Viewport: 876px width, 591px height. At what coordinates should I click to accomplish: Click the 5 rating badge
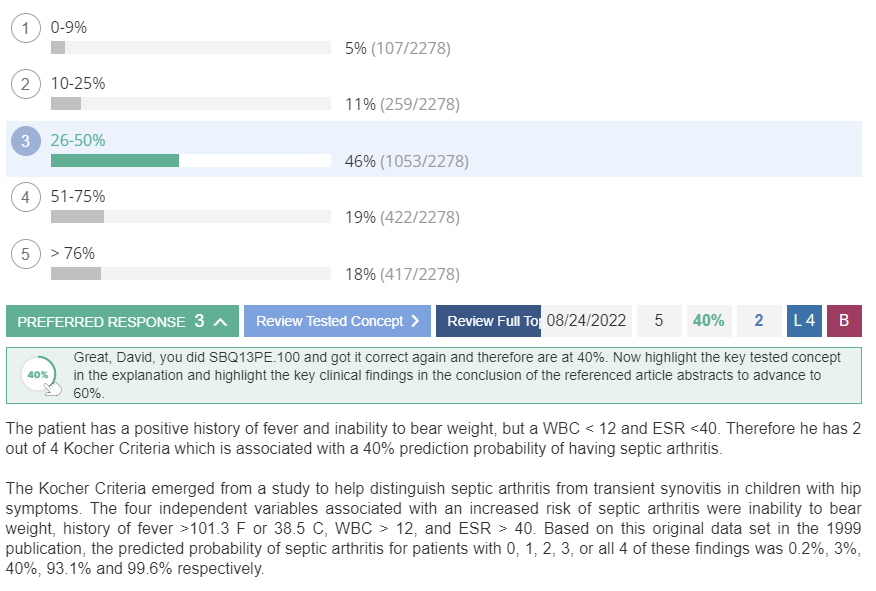tap(659, 321)
